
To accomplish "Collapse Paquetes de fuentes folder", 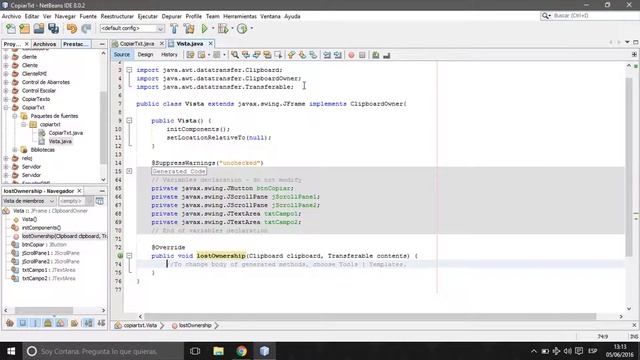I will [x=15, y=116].
